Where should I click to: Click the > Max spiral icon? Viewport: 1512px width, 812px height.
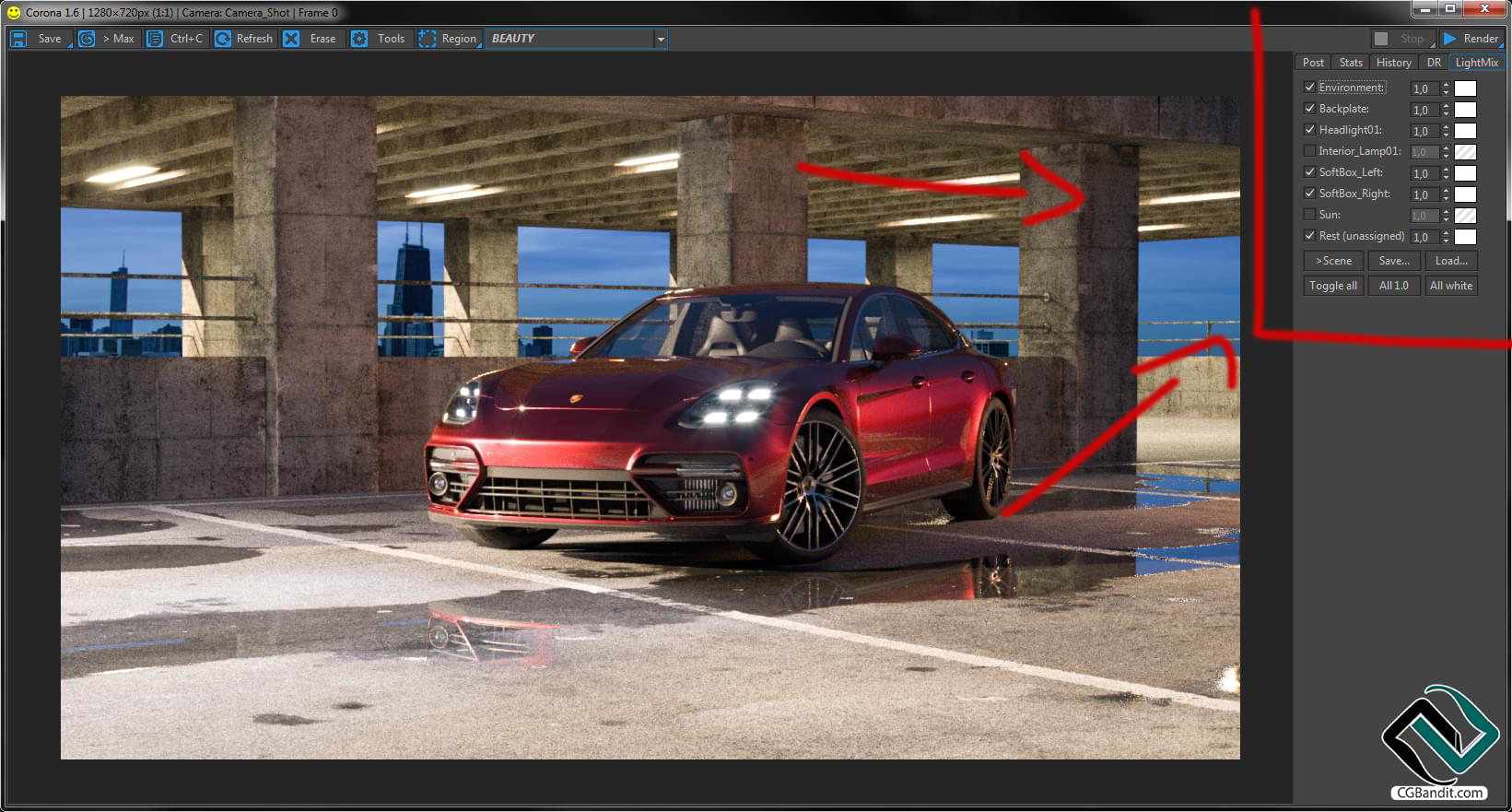(87, 39)
